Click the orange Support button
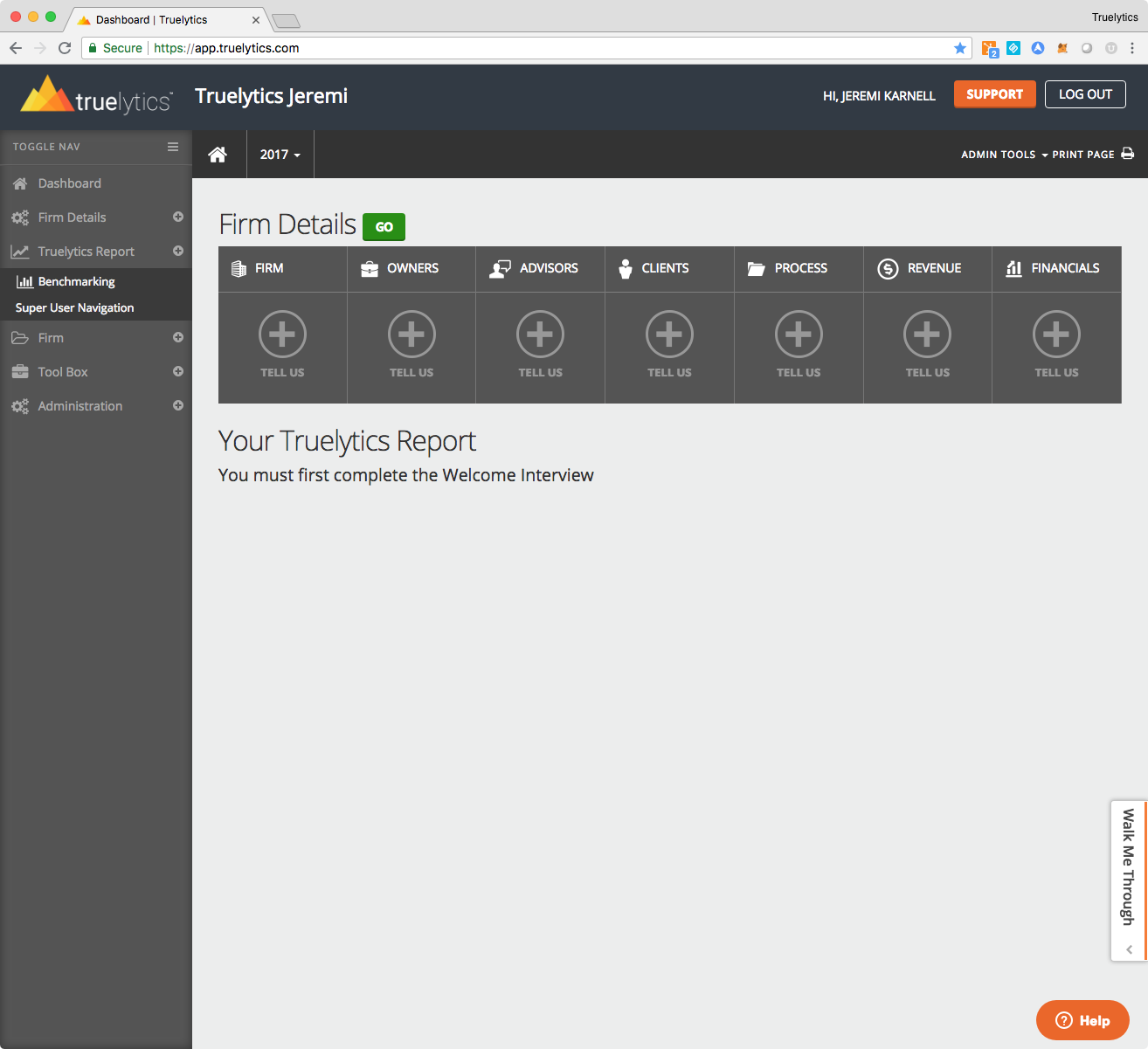This screenshot has width=1148, height=1049. 994,94
